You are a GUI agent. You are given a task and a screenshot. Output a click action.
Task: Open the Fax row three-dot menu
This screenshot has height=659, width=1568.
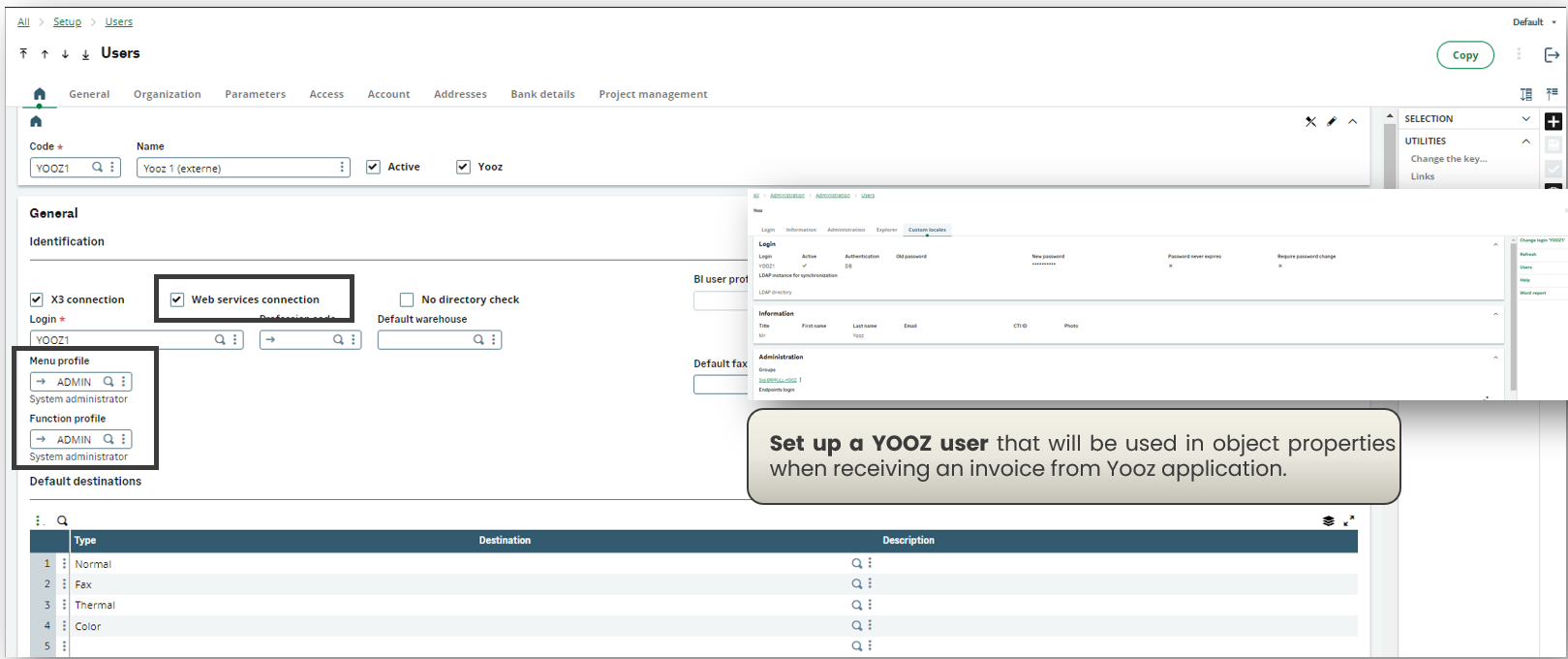tap(65, 584)
